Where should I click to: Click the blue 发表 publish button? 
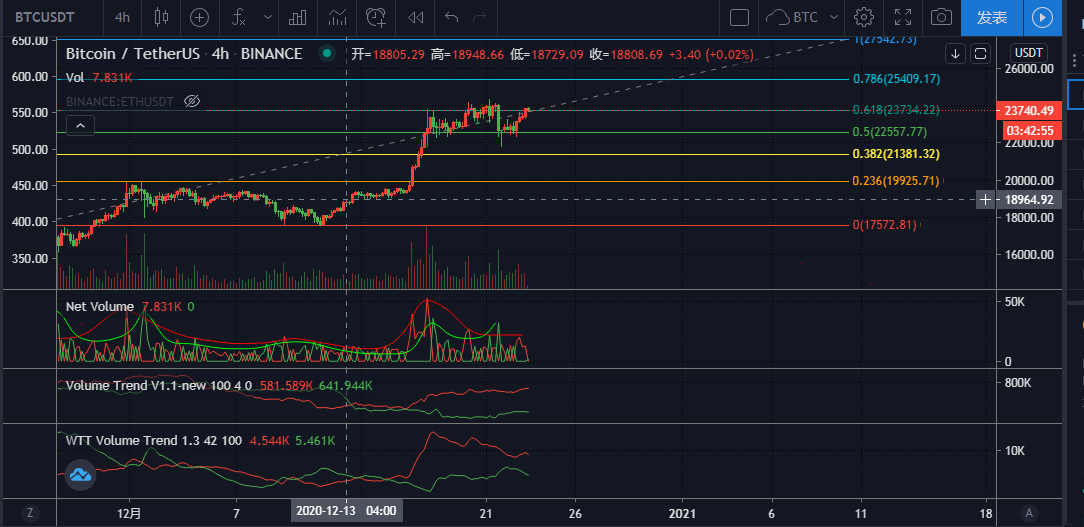point(991,17)
